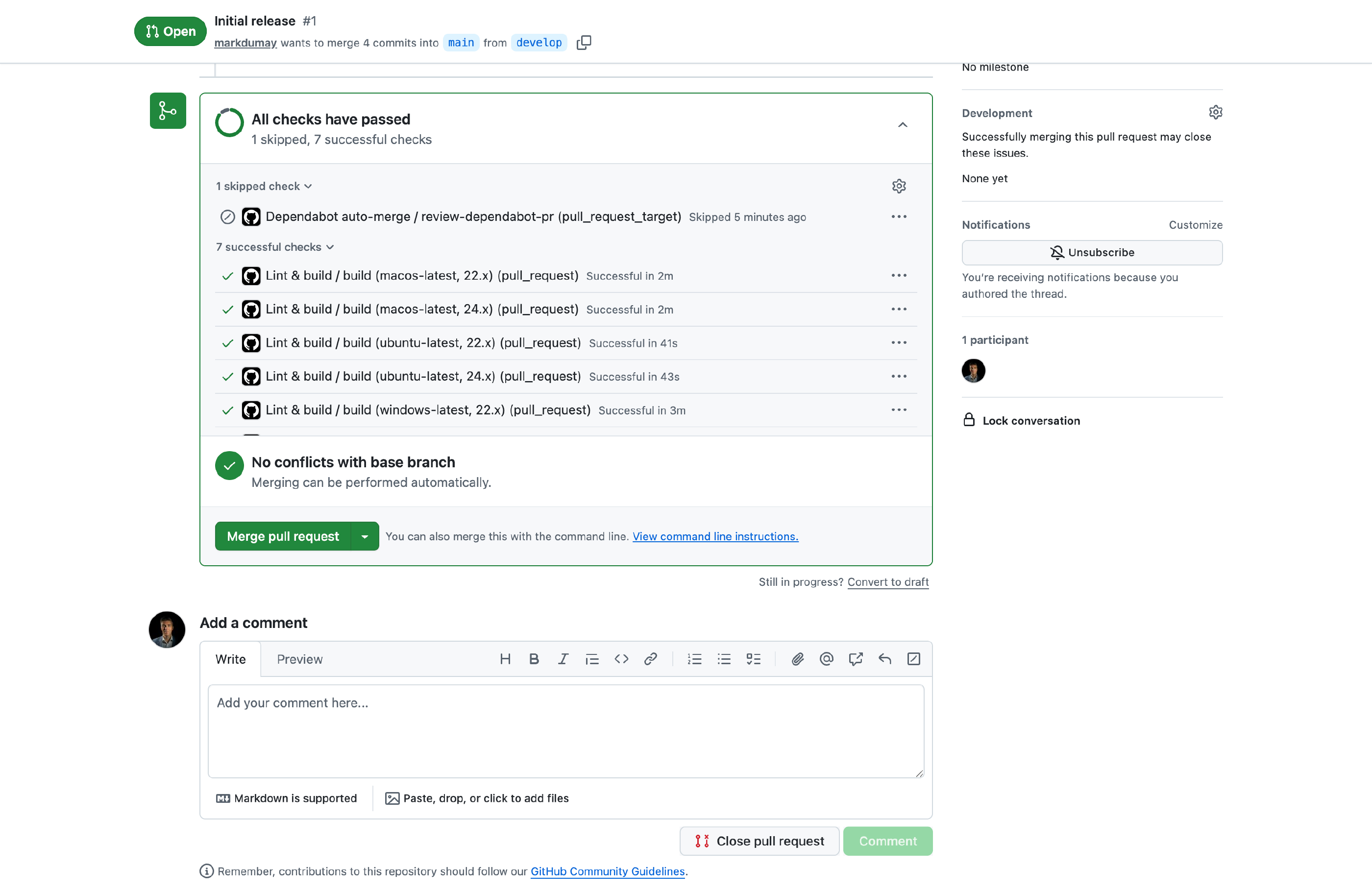Open the merge method dropdown arrow
This screenshot has width=1372, height=891.
click(x=365, y=536)
